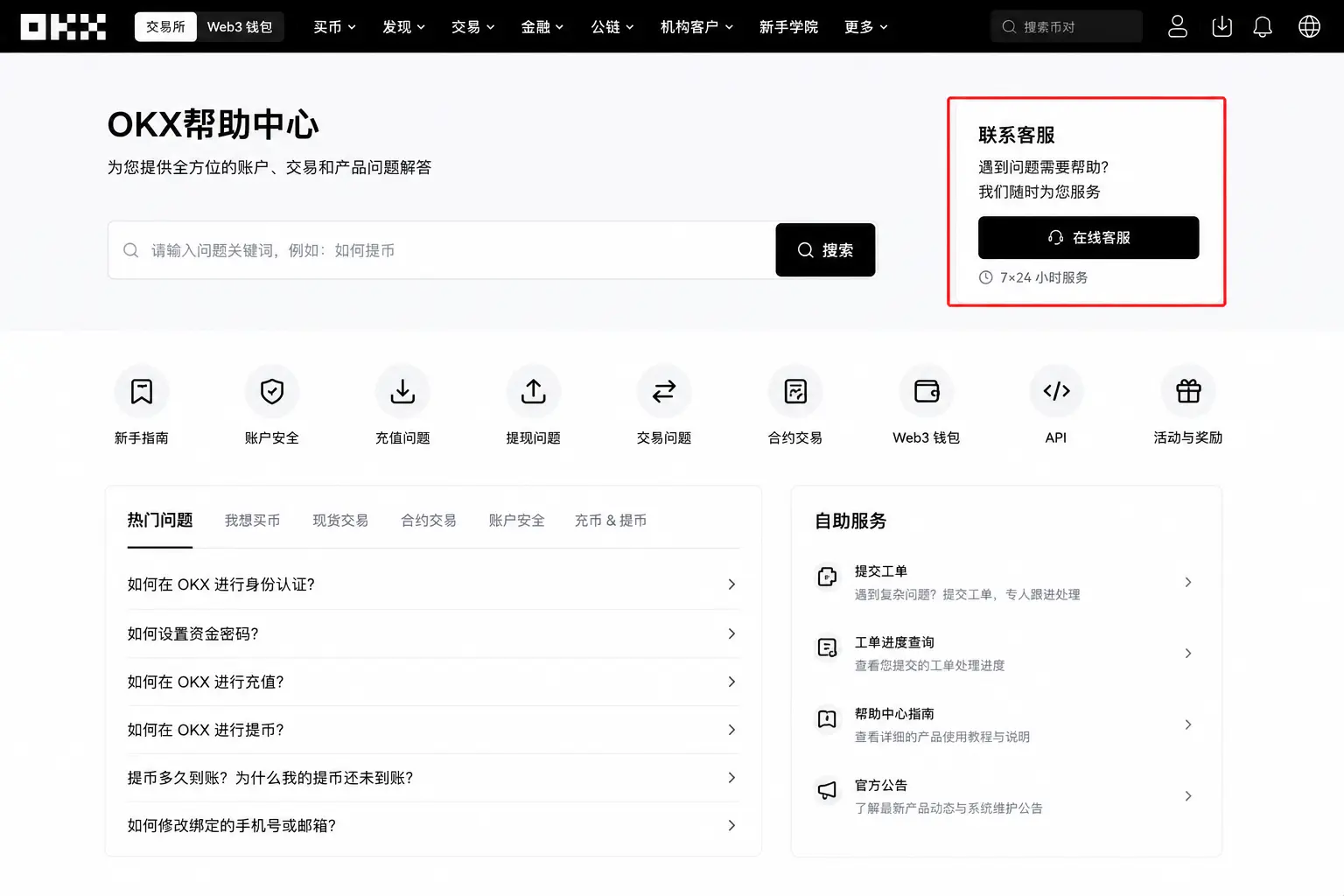The height and width of the screenshot is (896, 1344).
Task: Open 如何修改绑定的手机号或邮箱？
Action: [x=433, y=826]
